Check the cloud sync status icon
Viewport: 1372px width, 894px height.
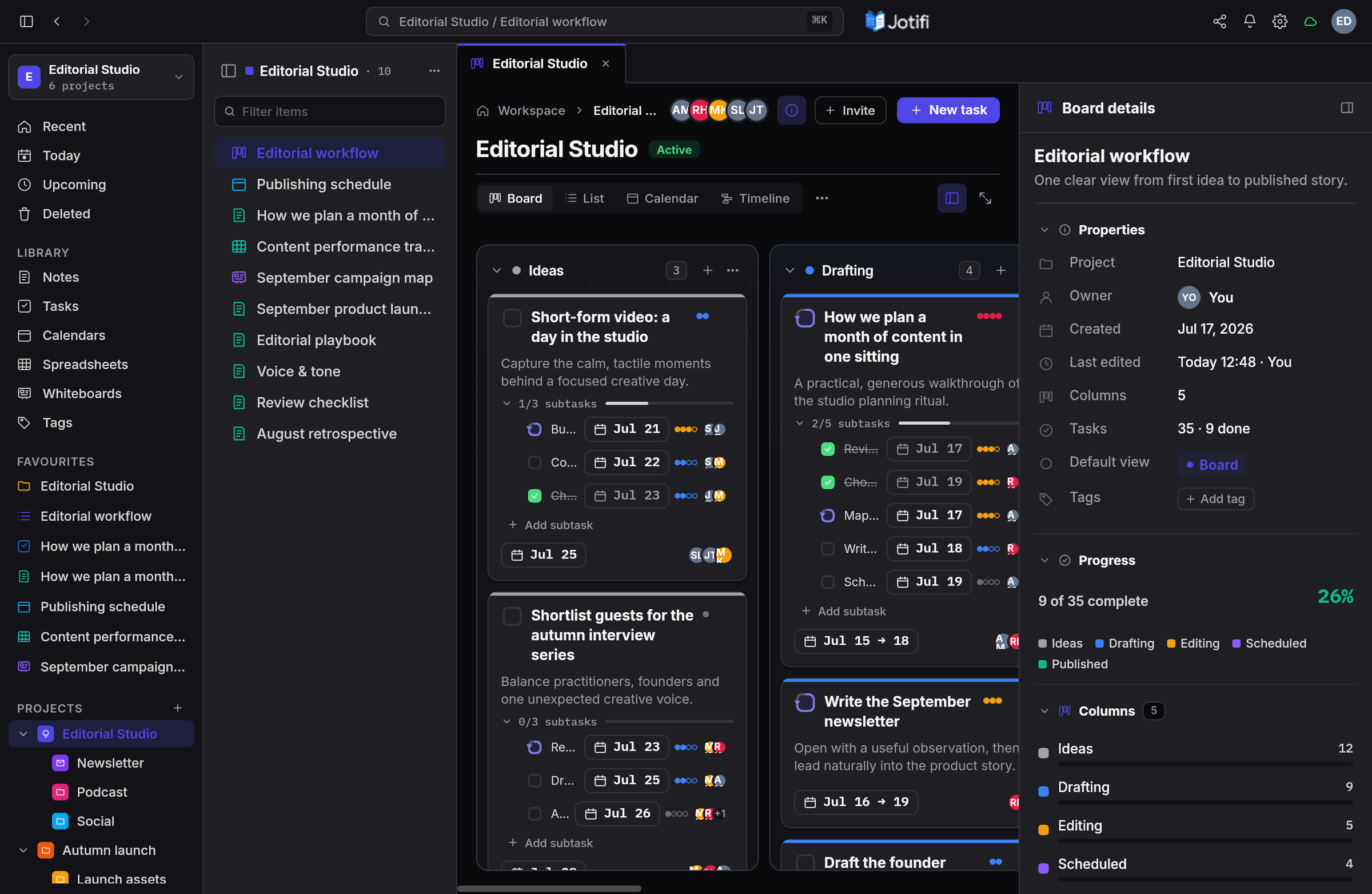tap(1310, 21)
